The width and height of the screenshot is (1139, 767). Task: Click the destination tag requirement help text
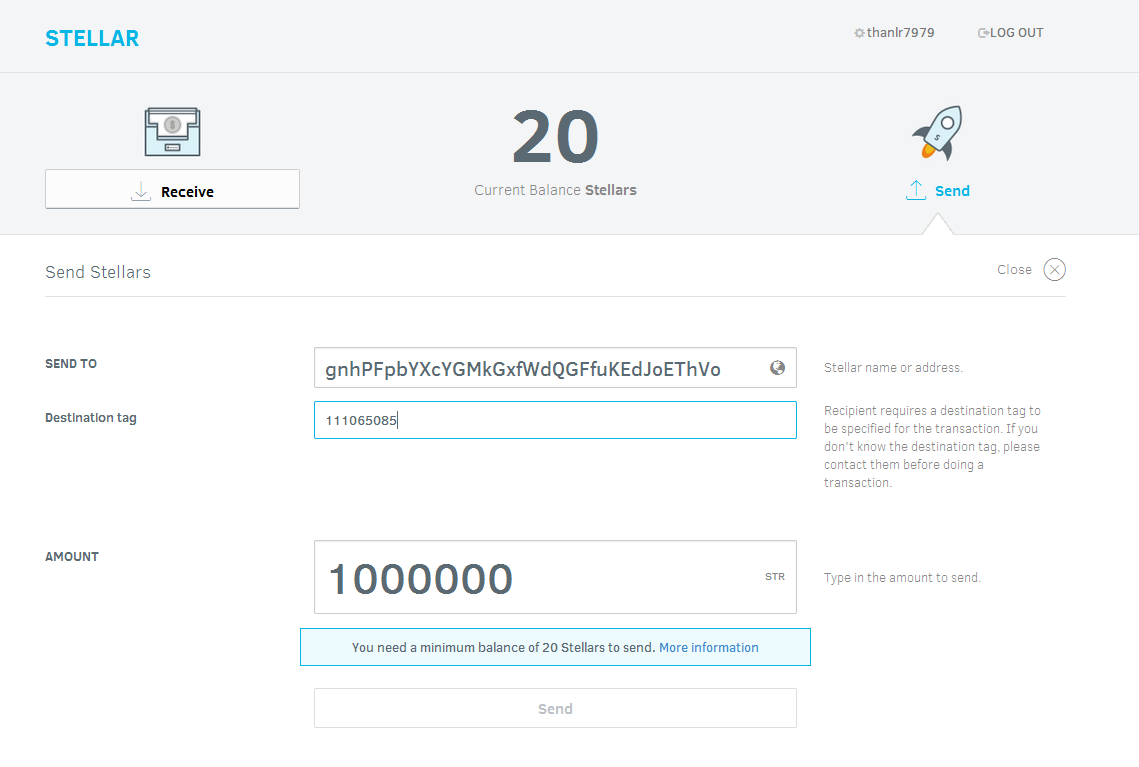pyautogui.click(x=932, y=447)
